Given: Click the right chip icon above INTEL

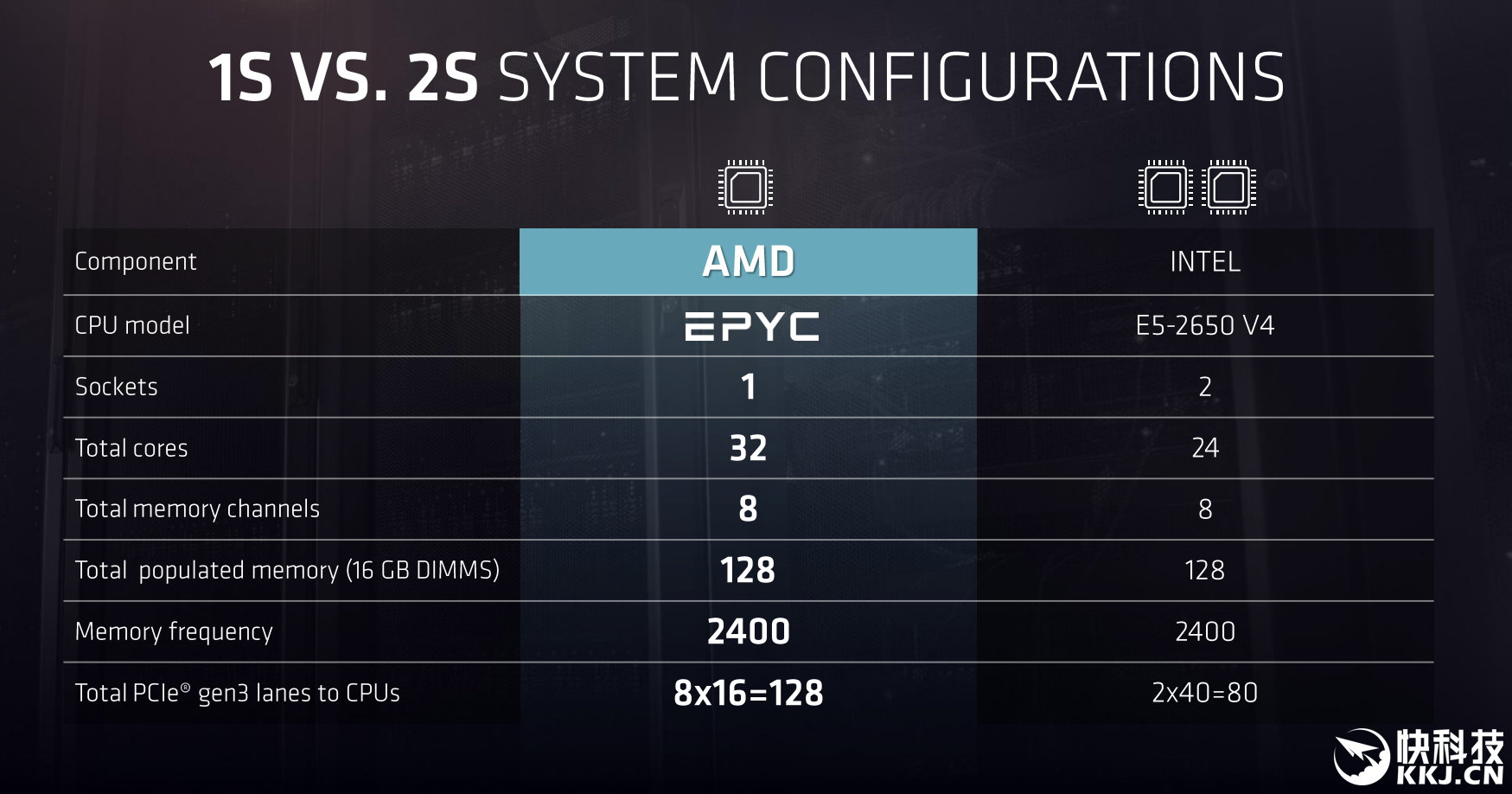Looking at the screenshot, I should (x=1228, y=187).
